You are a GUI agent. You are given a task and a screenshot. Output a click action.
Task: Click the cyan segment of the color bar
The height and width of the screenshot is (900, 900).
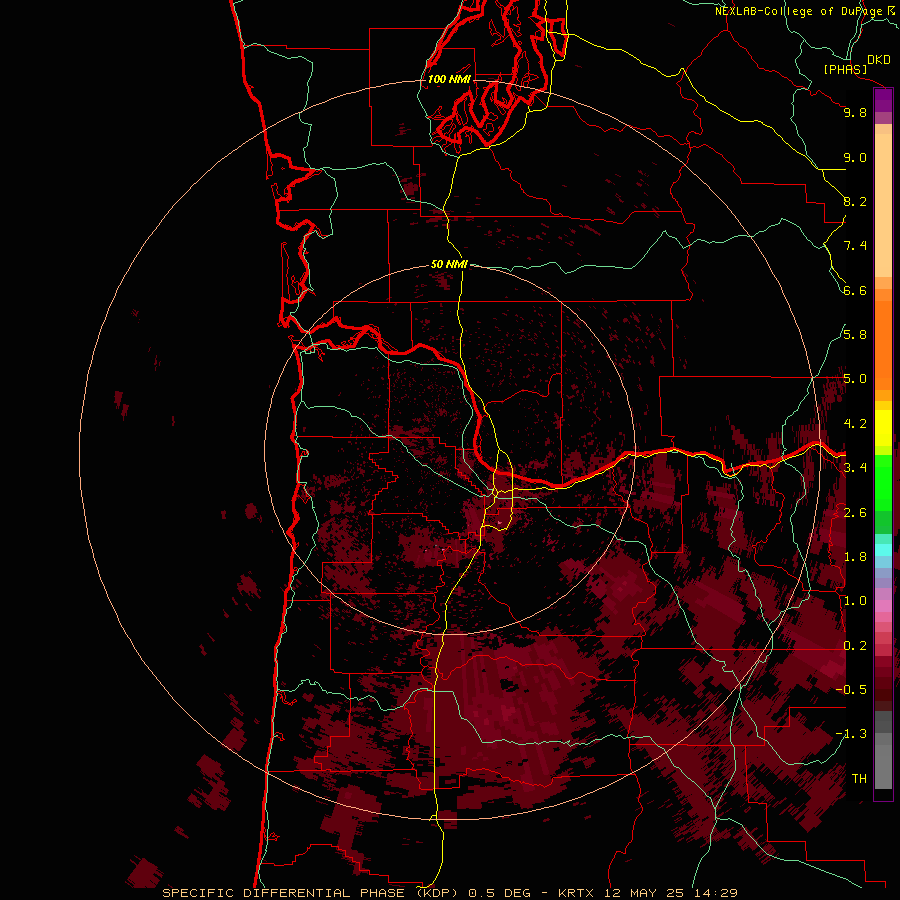click(x=883, y=550)
